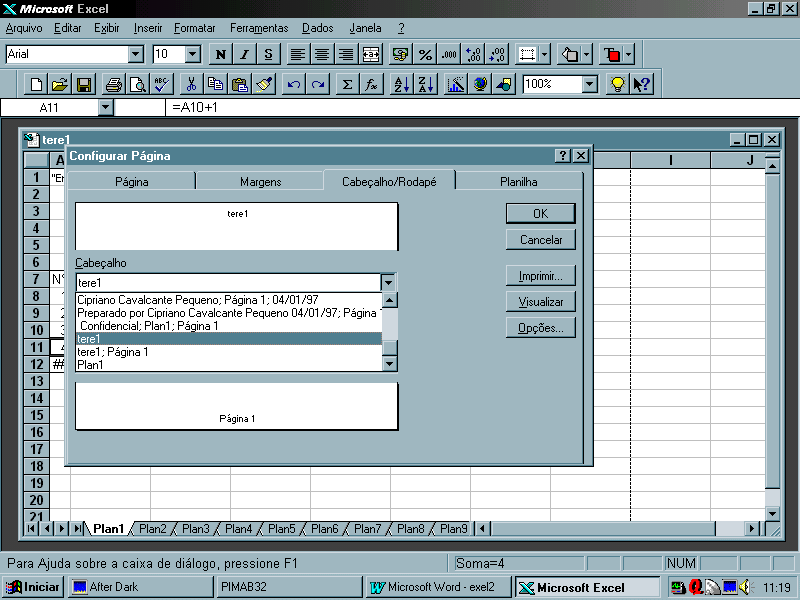Screen dimensions: 800x600
Task: Select "Confidencial; Plan1; Página 1" header option
Action: tap(229, 326)
